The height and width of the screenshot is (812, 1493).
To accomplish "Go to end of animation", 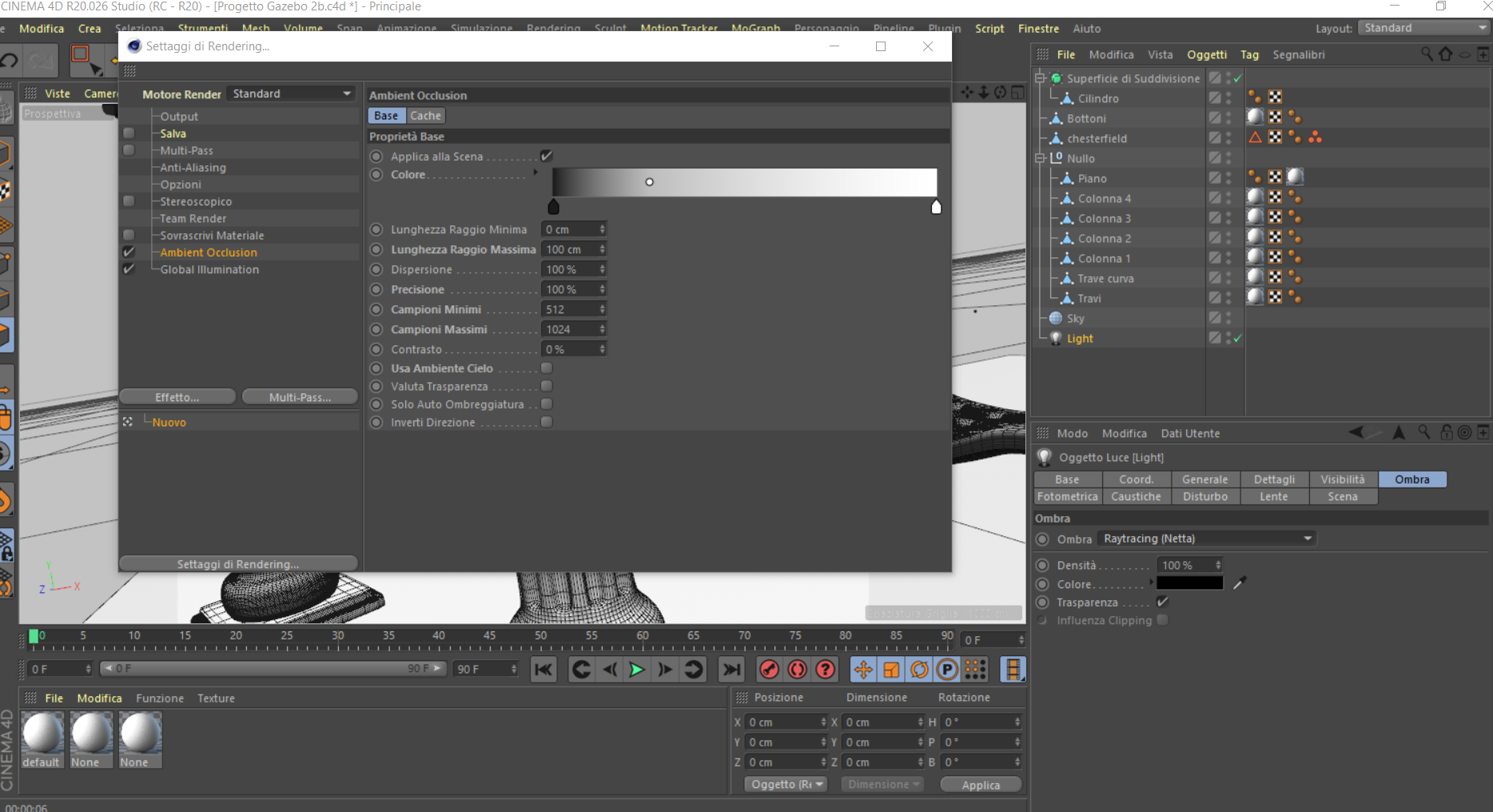I will click(x=731, y=670).
